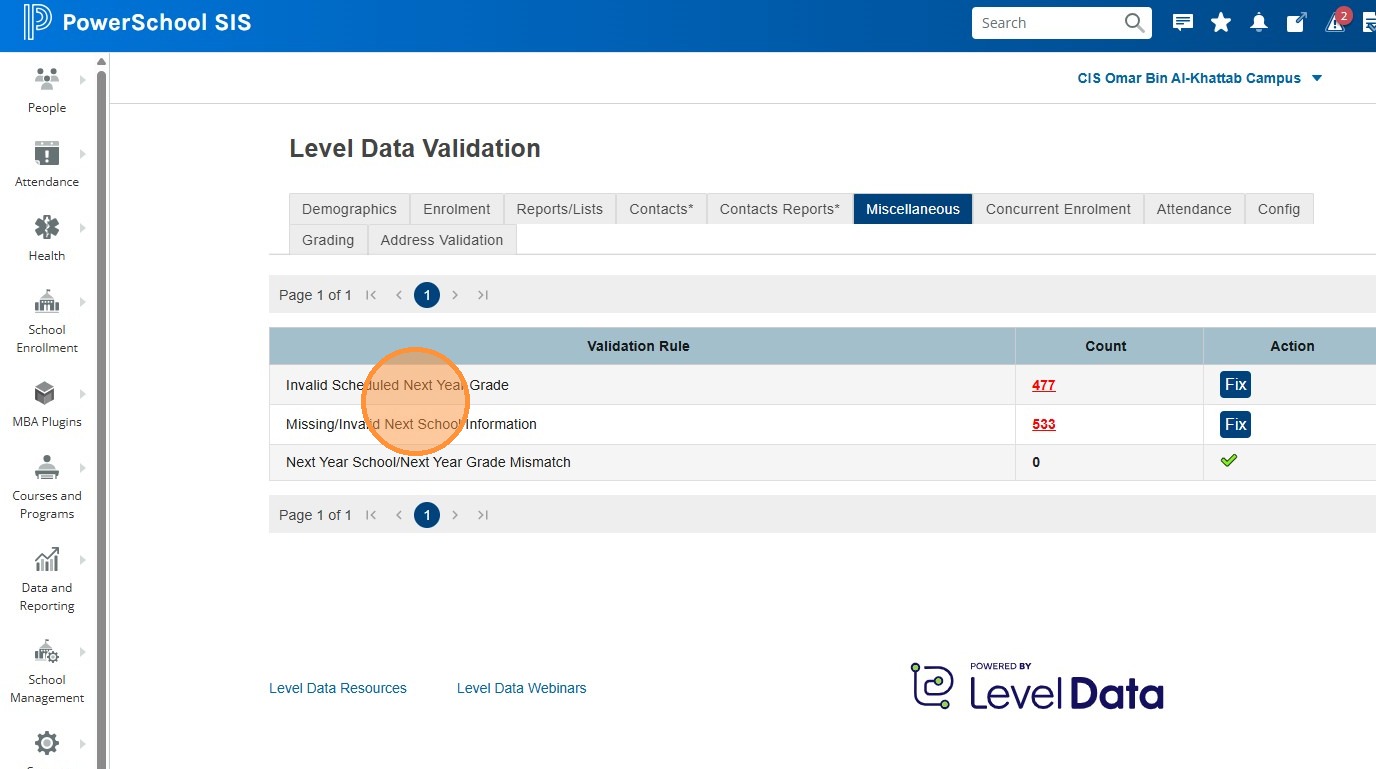Open the MBA Plugins cube icon

pos(46,393)
